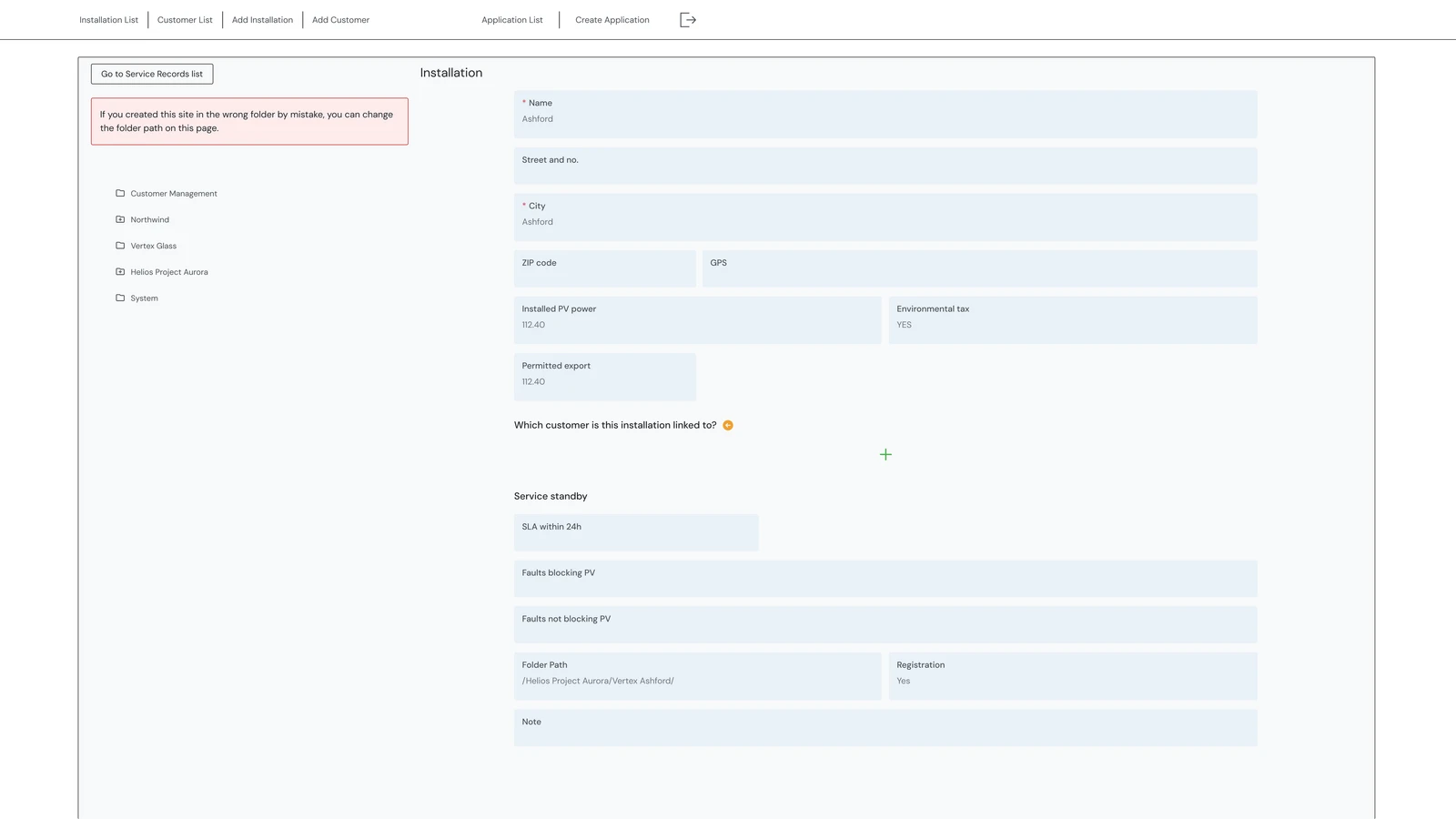Select Vertex Glass in the folder tree
The image size is (1456, 819).
coord(154,246)
